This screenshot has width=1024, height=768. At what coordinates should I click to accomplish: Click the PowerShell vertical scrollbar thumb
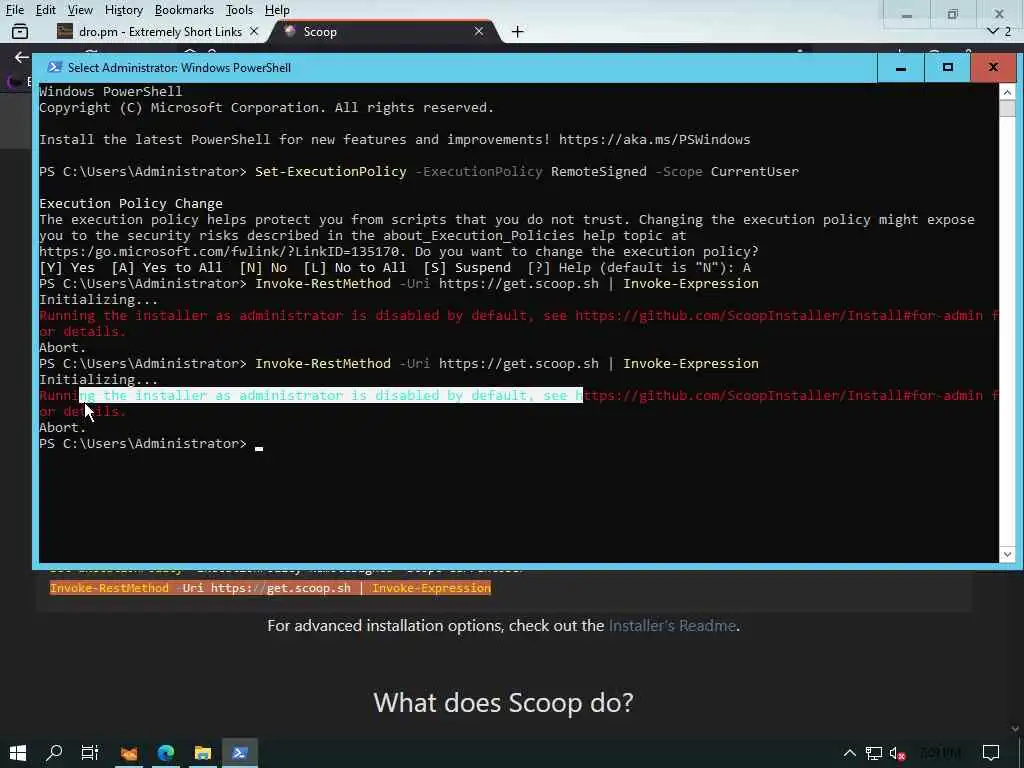[1007, 108]
